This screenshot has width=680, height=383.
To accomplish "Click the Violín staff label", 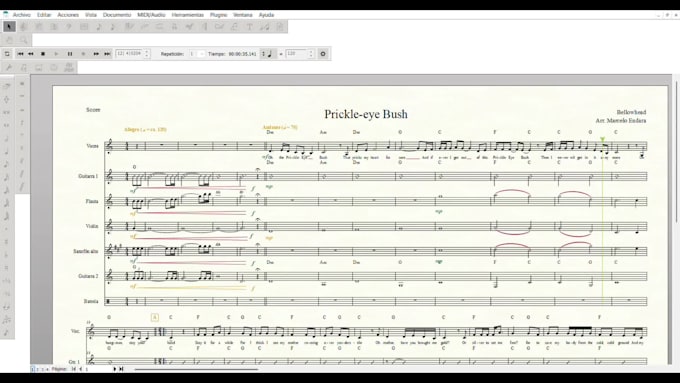I will [92, 226].
